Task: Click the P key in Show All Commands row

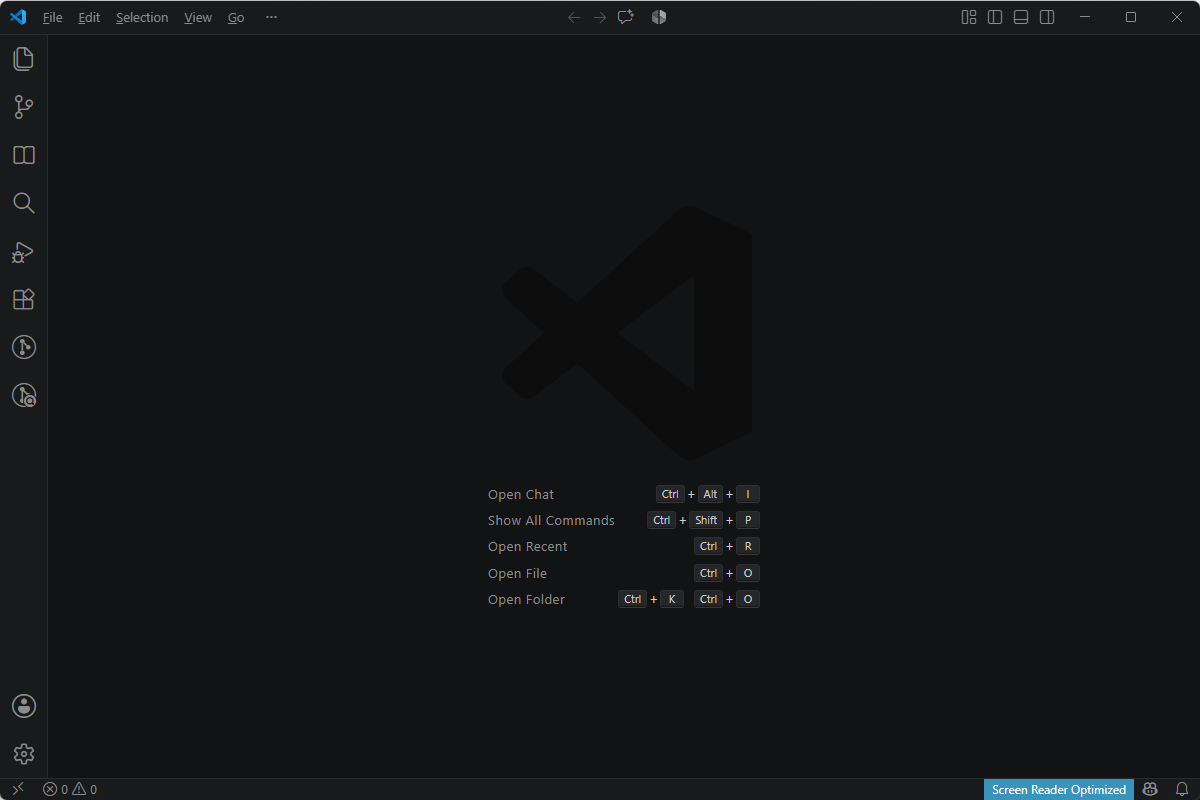Action: (748, 520)
